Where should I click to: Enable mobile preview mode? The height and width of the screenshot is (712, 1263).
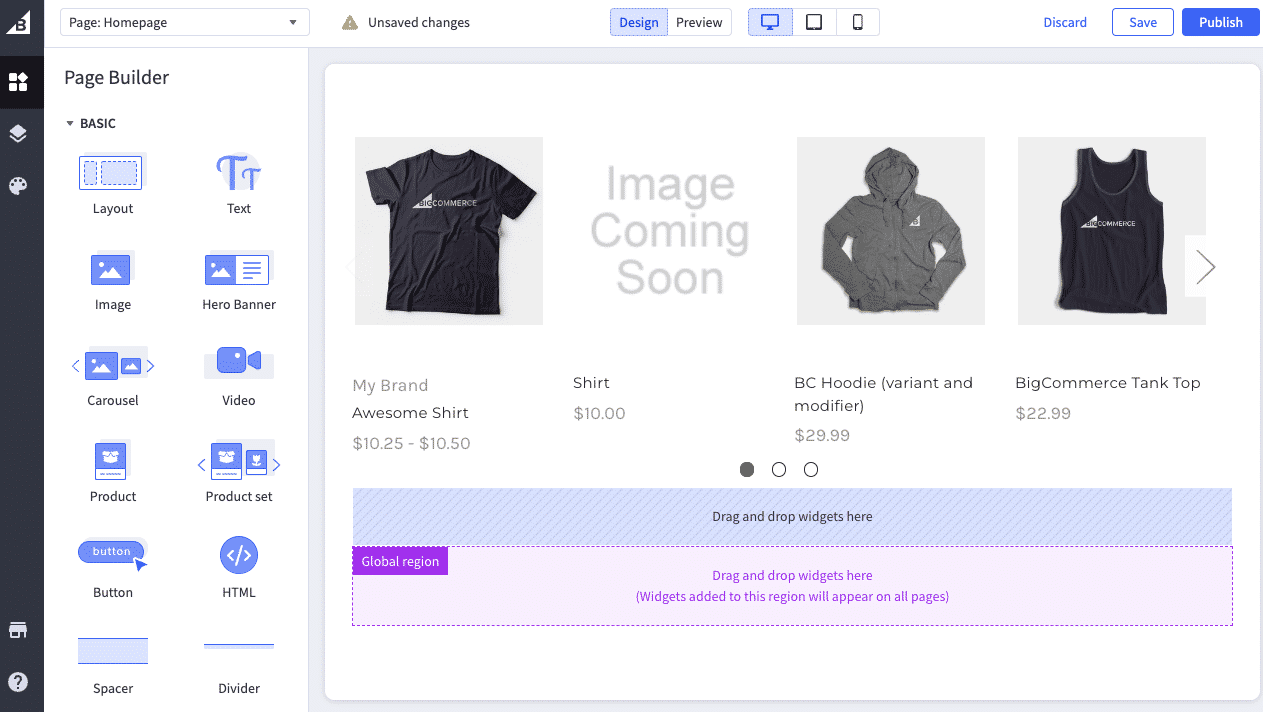coord(857,21)
